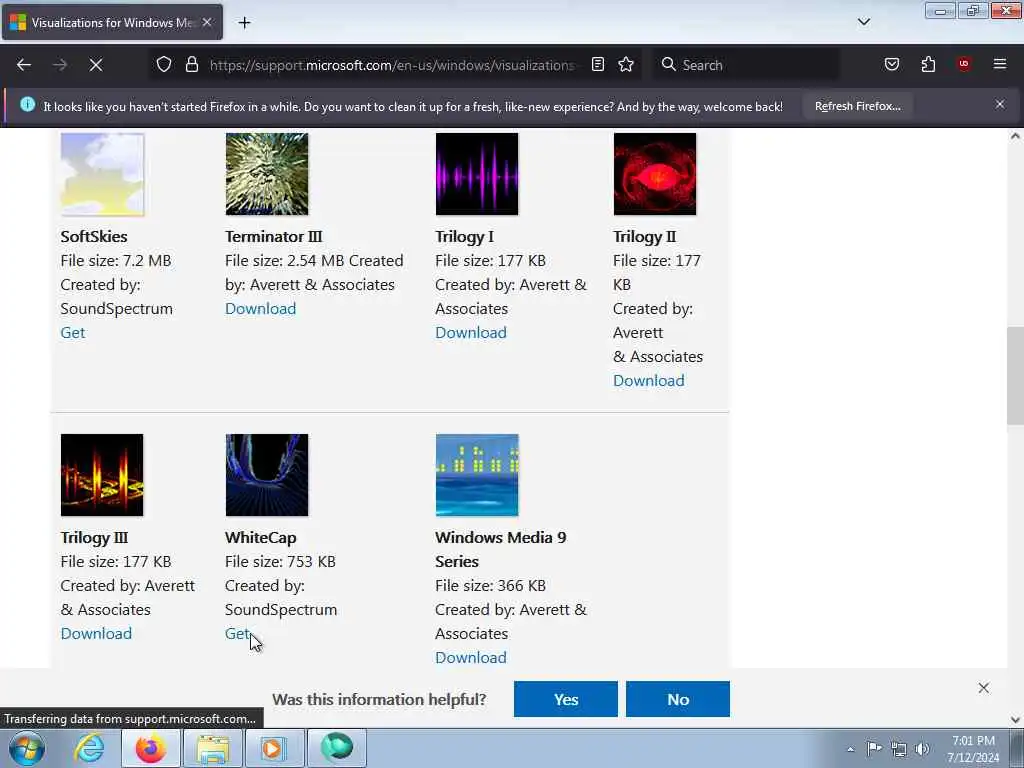Click the WhiteCap thumbnail image

click(x=266, y=475)
